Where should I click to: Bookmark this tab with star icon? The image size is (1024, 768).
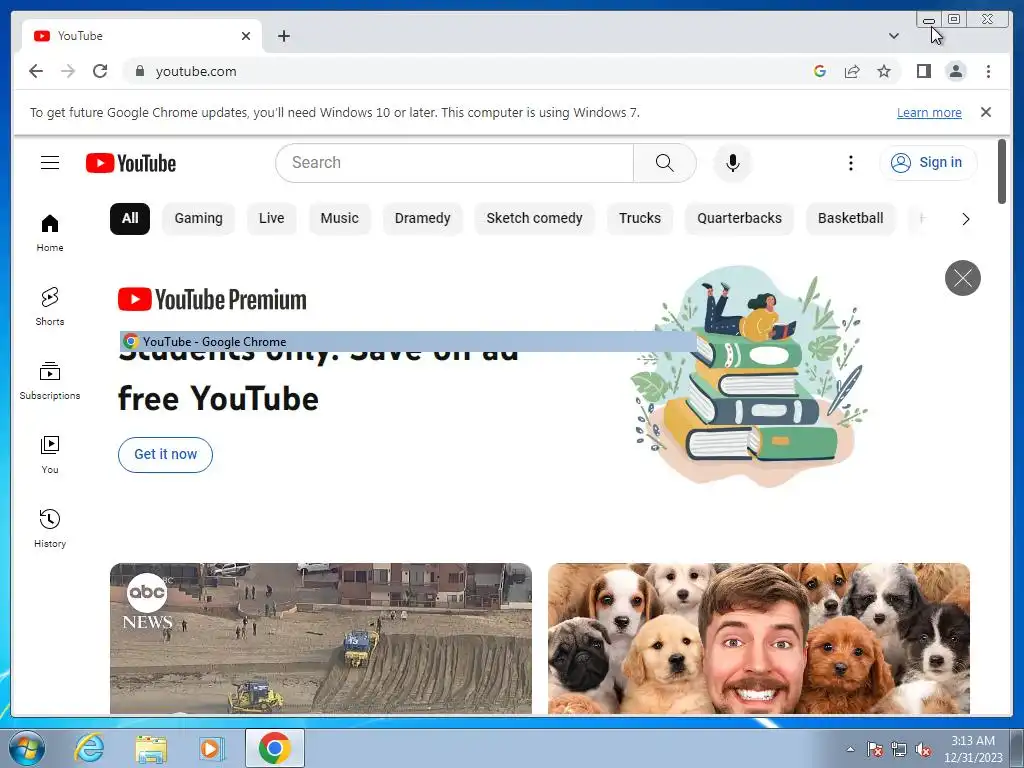point(884,71)
